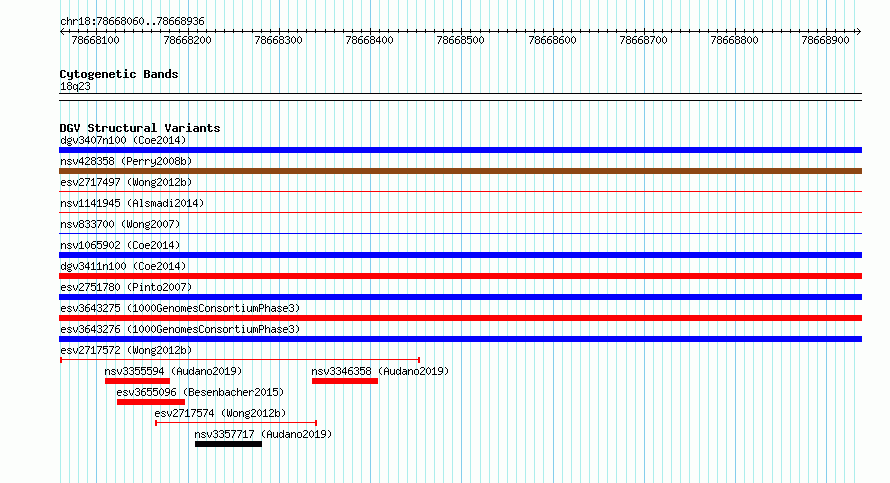Image resolution: width=890 pixels, height=483 pixels.
Task: Click the left arrow of the coordinate ruler
Action: [x=62, y=32]
